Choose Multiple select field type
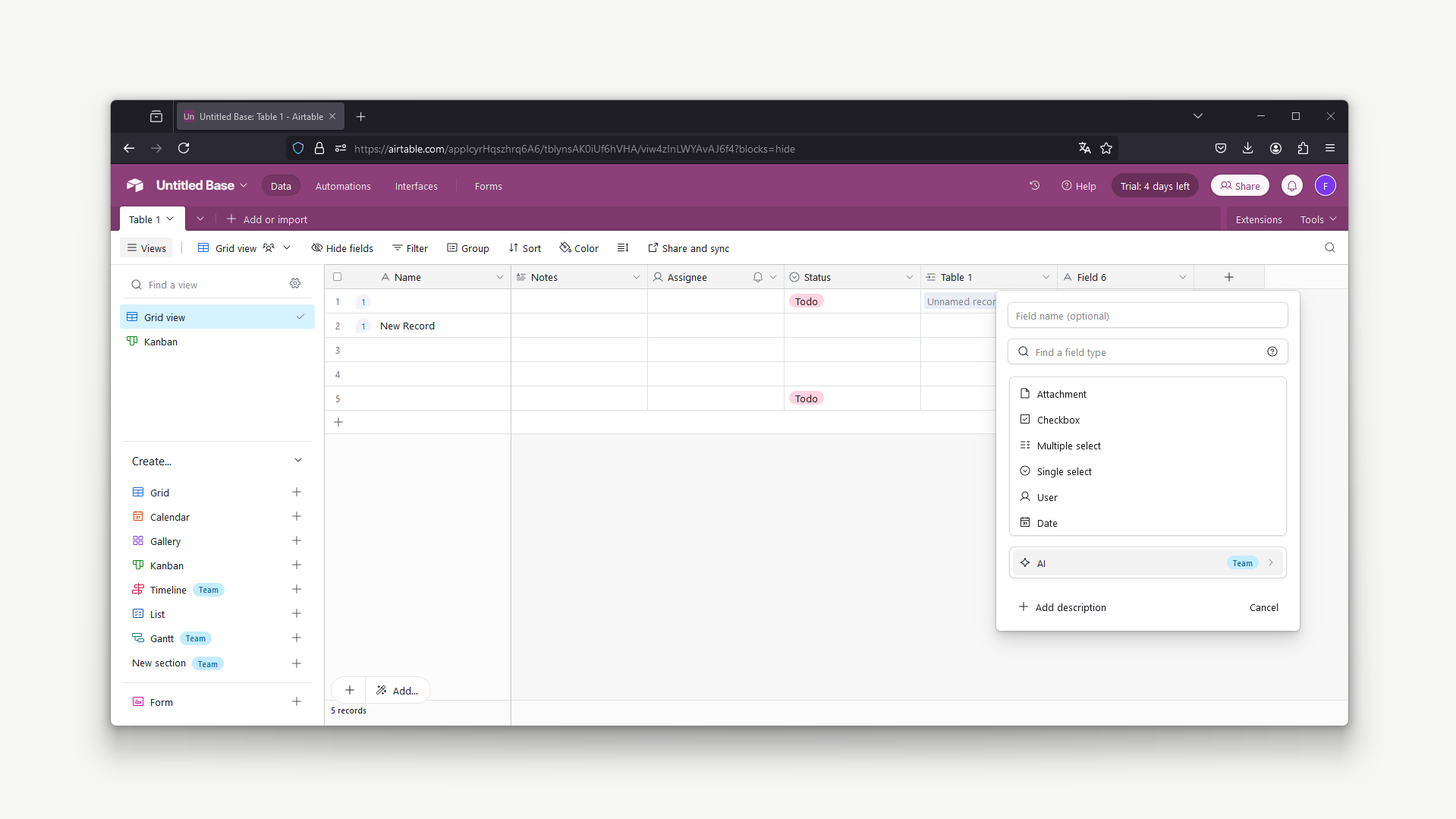This screenshot has height=819, width=1456. [1147, 446]
